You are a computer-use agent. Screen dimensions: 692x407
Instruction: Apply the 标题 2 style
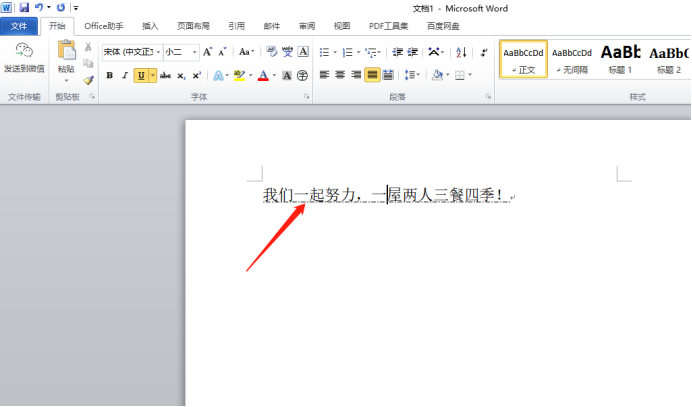pyautogui.click(x=669, y=59)
